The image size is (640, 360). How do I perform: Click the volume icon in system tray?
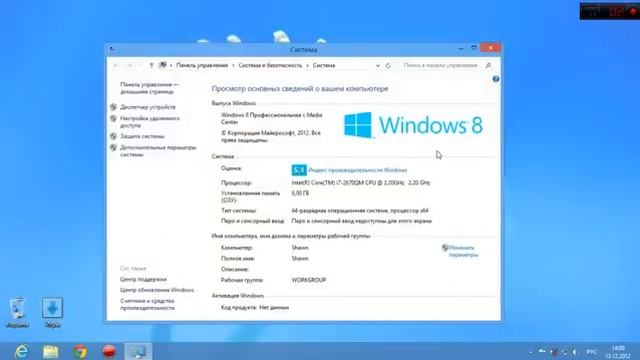pyautogui.click(x=575, y=352)
